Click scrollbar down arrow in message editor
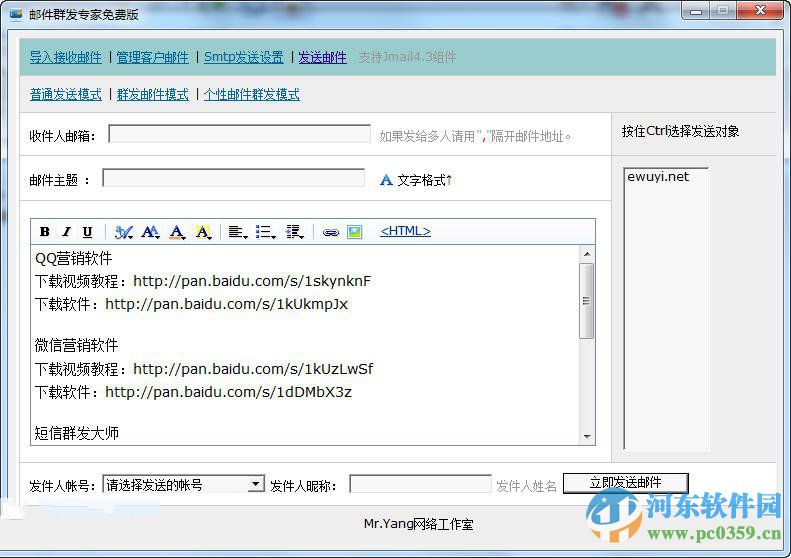The image size is (791, 558). pos(587,436)
